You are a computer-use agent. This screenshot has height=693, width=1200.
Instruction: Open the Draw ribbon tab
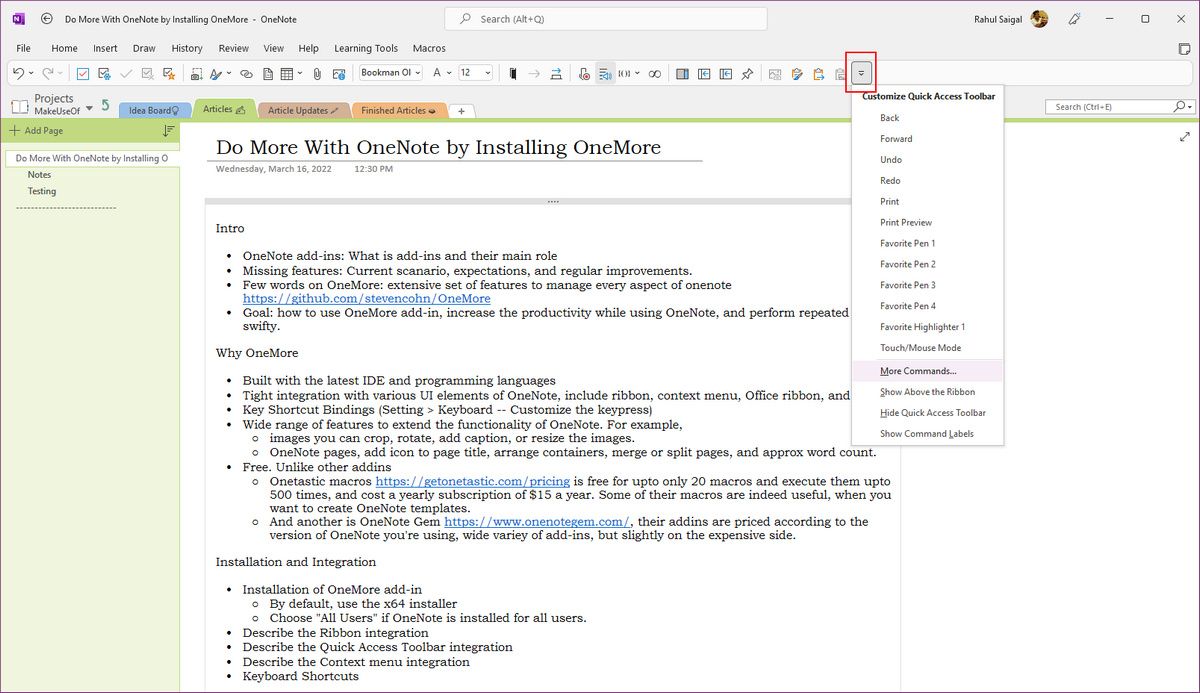coord(143,47)
